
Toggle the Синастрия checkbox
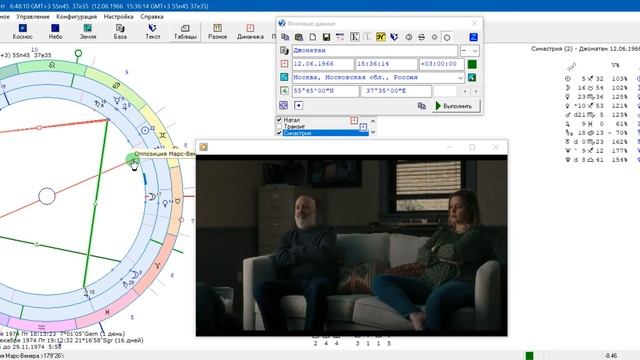click(x=279, y=133)
